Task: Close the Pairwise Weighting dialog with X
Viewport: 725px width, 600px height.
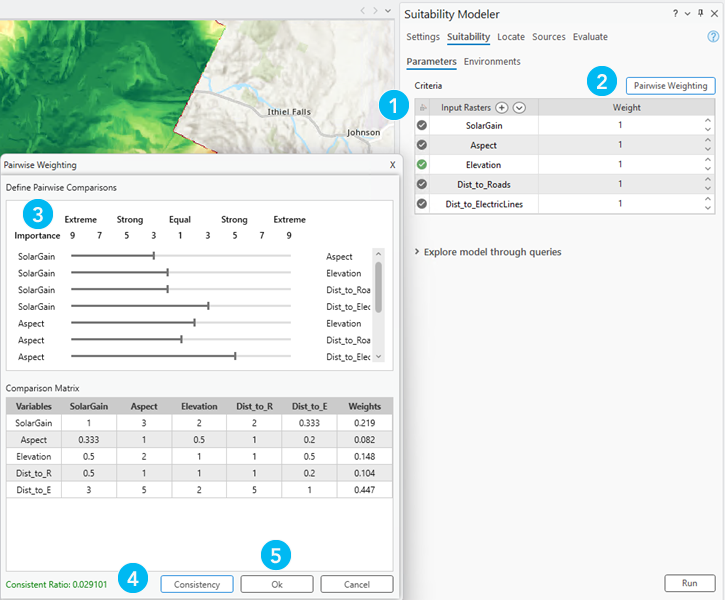Action: pos(393,165)
